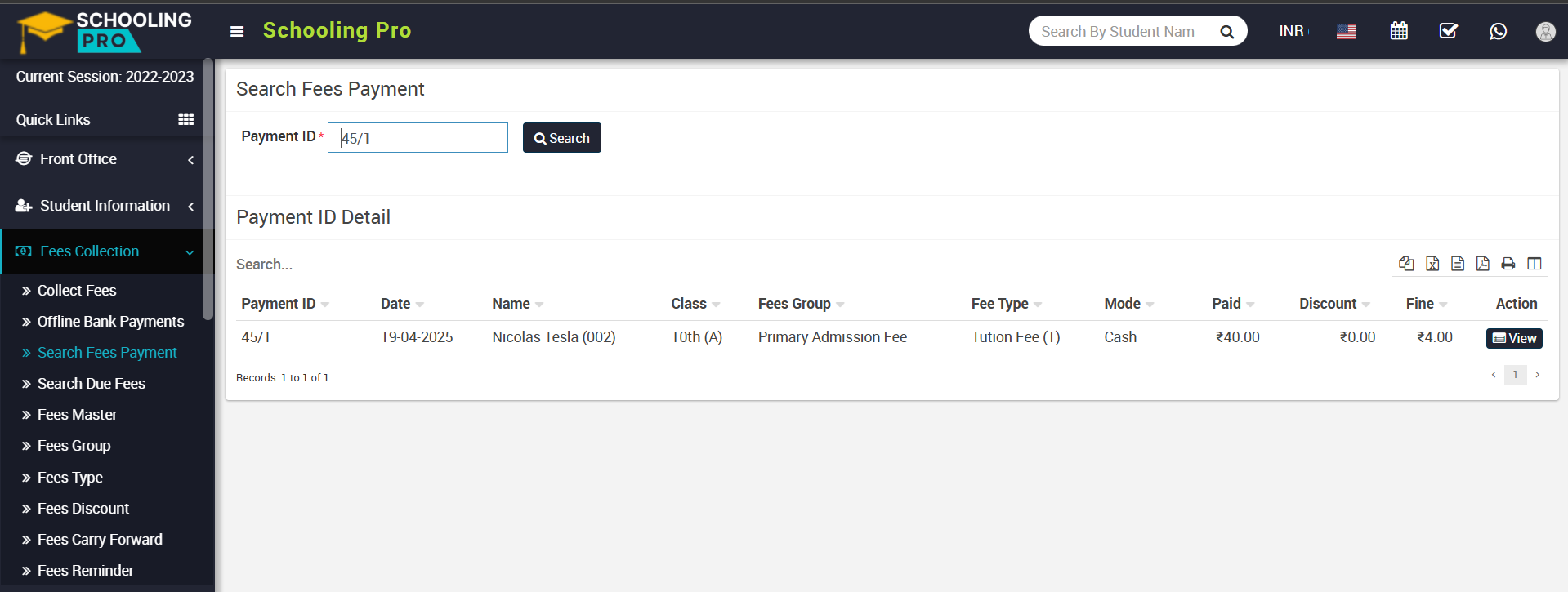Click Primary Admission Fee cell
The image size is (1568, 592).
[833, 337]
